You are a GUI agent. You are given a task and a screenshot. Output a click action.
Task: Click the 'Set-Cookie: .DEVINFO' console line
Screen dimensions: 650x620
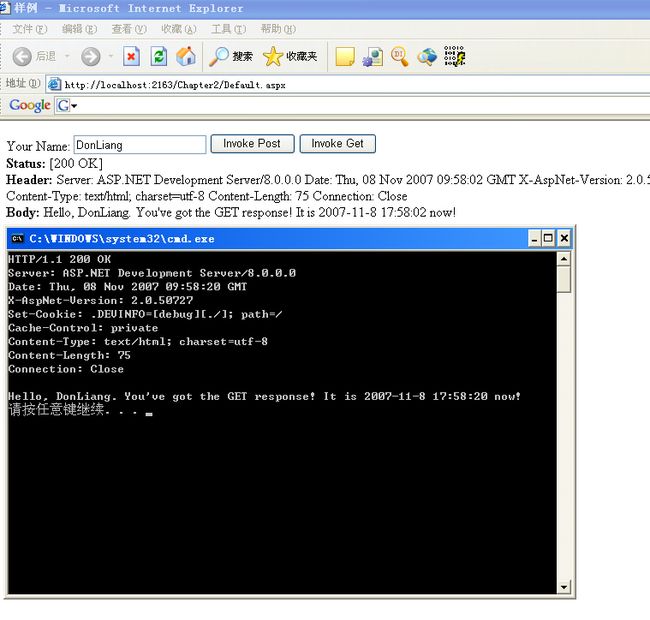click(145, 314)
